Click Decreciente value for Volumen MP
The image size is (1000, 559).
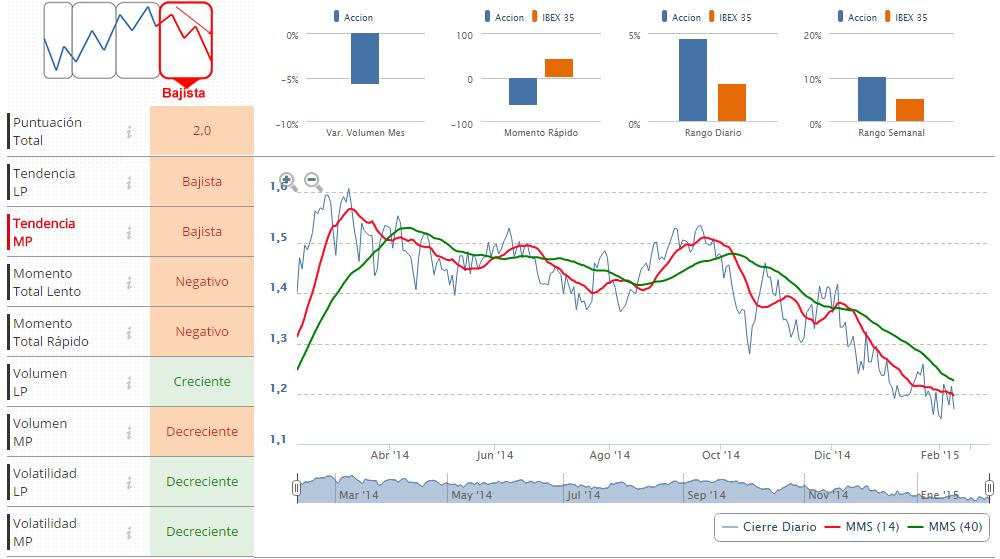point(202,432)
